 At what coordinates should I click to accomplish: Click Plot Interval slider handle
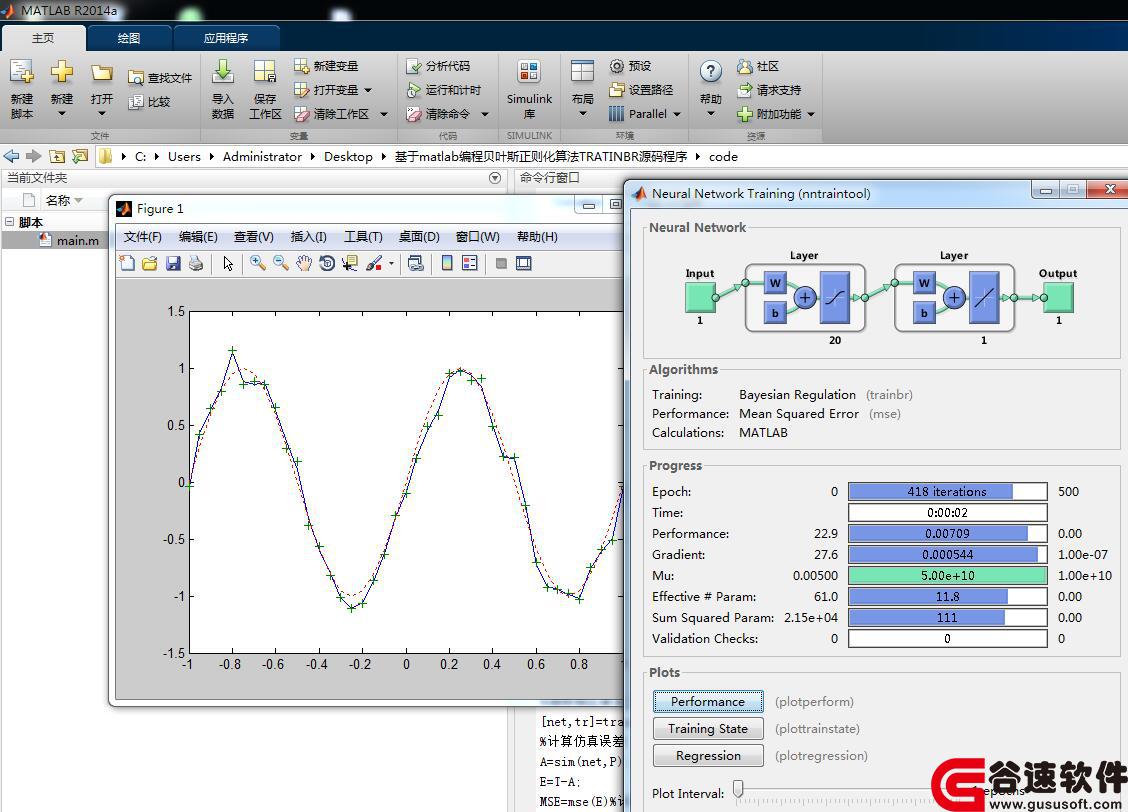pyautogui.click(x=737, y=789)
